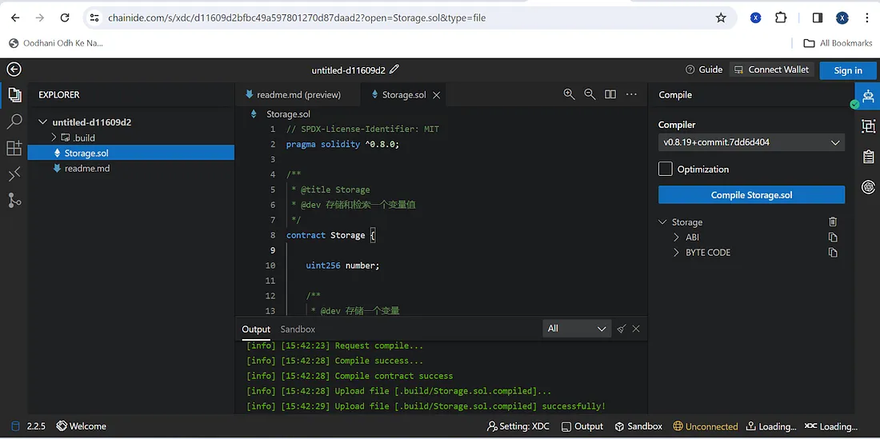880x439 pixels.
Task: Click the Sign in button
Action: coord(847,70)
